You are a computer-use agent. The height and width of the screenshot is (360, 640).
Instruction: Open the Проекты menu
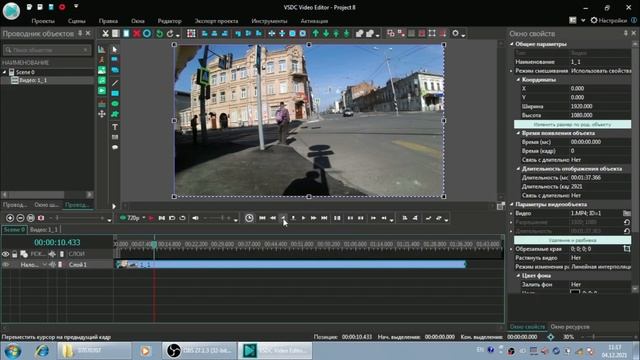coord(43,21)
